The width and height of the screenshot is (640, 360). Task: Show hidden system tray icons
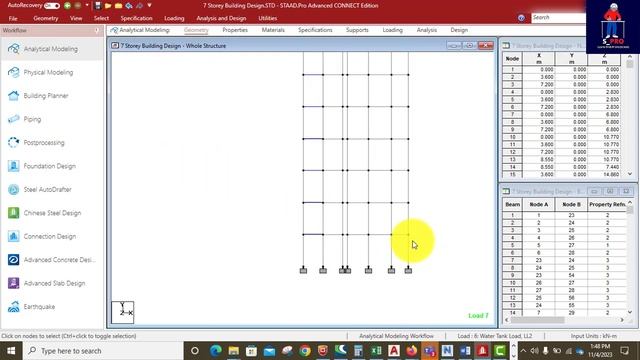[x=523, y=351]
